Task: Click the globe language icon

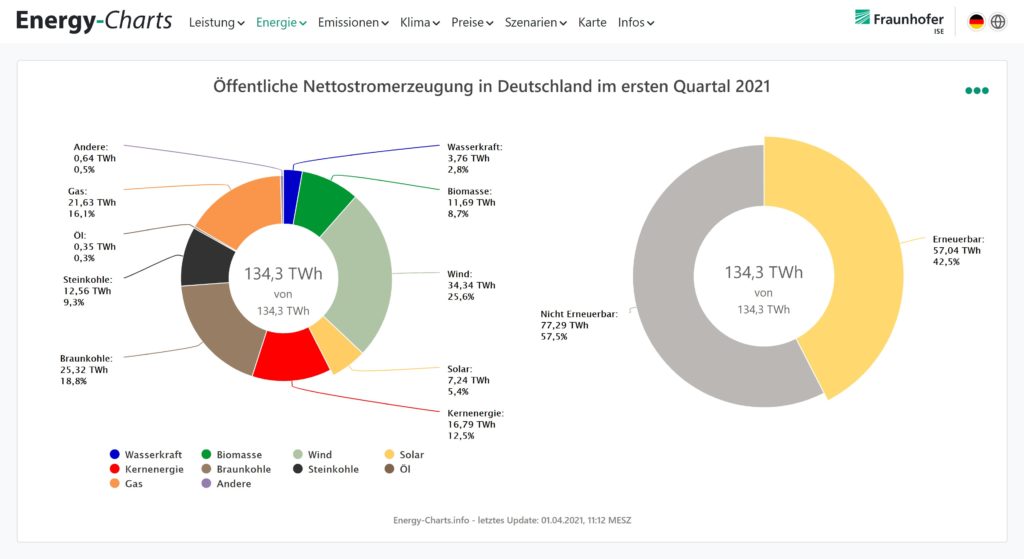Action: pos(998,22)
